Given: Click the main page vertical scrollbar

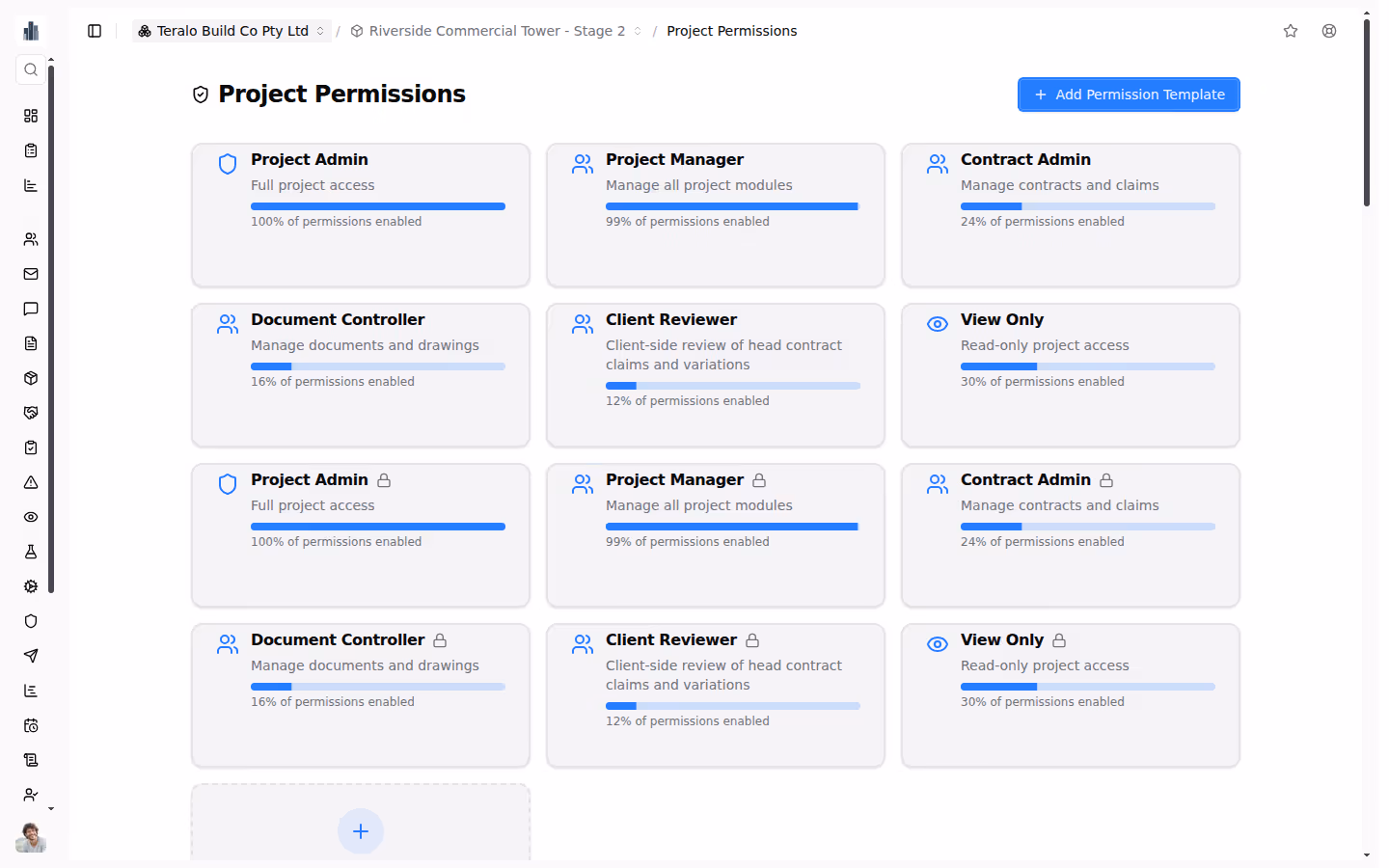Looking at the screenshot, I should point(1367,112).
